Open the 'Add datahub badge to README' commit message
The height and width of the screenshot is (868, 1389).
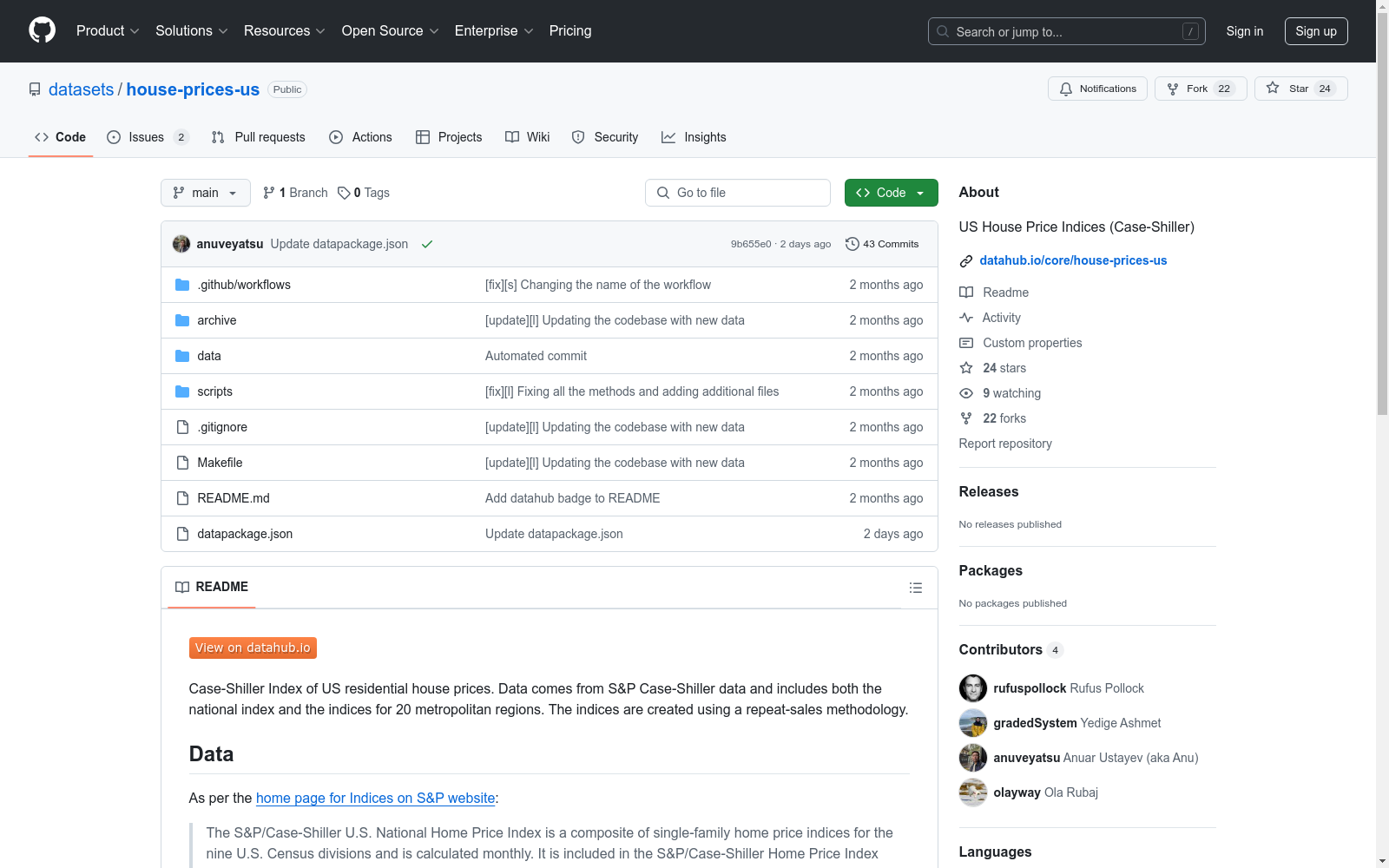pos(572,498)
